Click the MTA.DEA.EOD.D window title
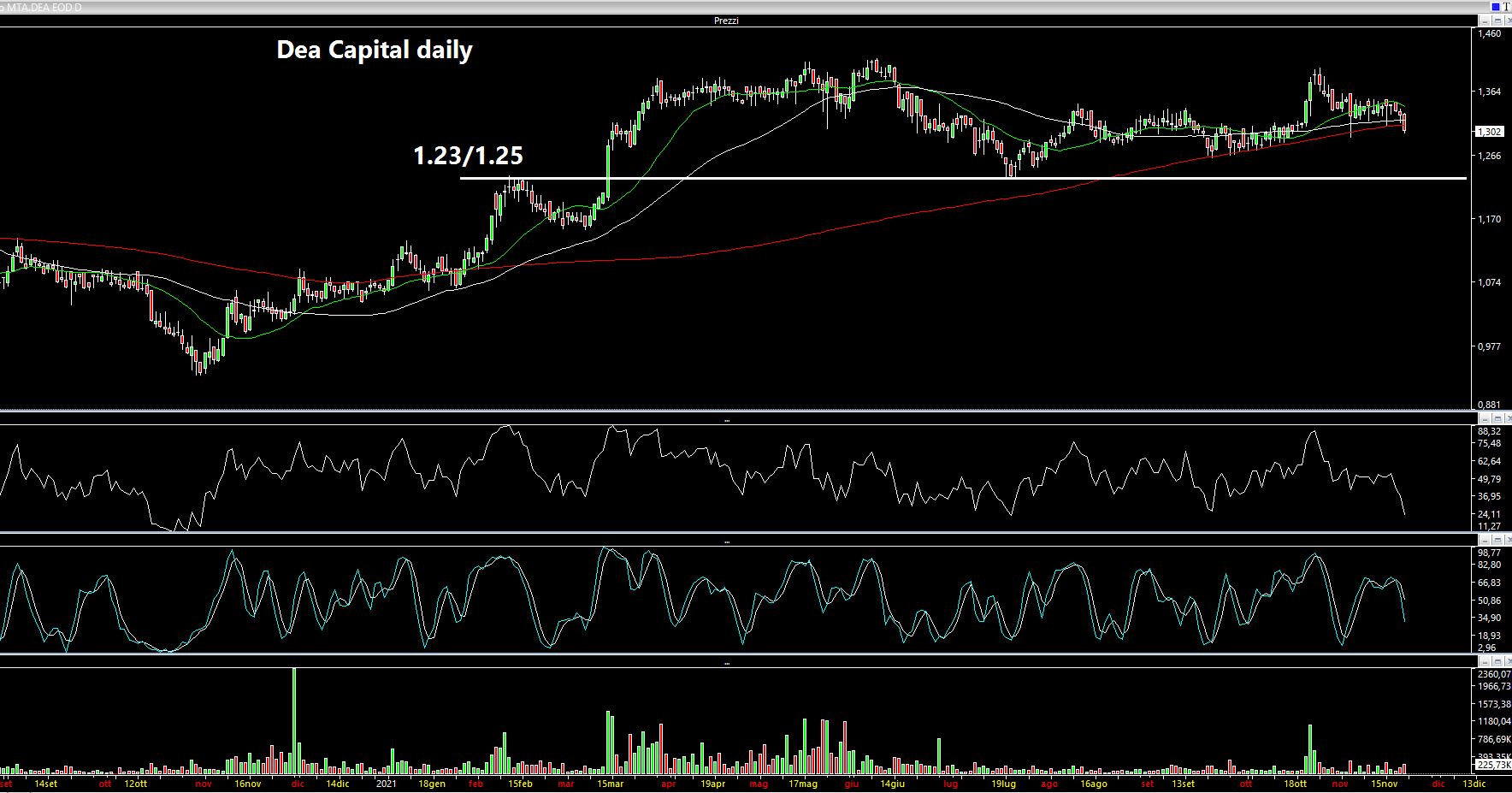1512x793 pixels. click(x=44, y=7)
